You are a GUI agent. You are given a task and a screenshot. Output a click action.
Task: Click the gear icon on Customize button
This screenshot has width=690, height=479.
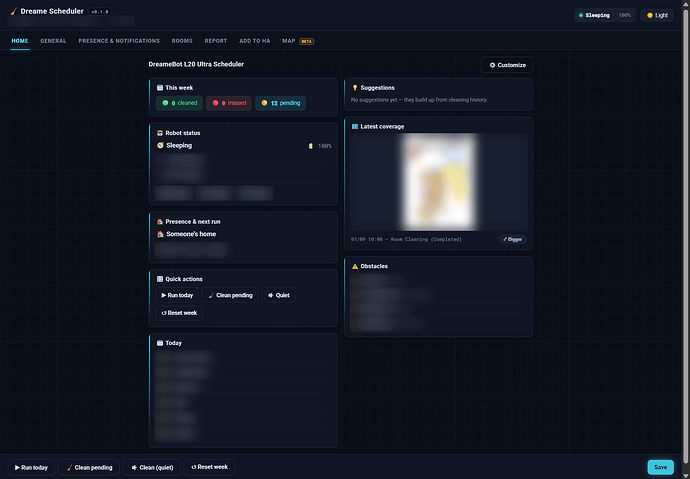[492, 65]
